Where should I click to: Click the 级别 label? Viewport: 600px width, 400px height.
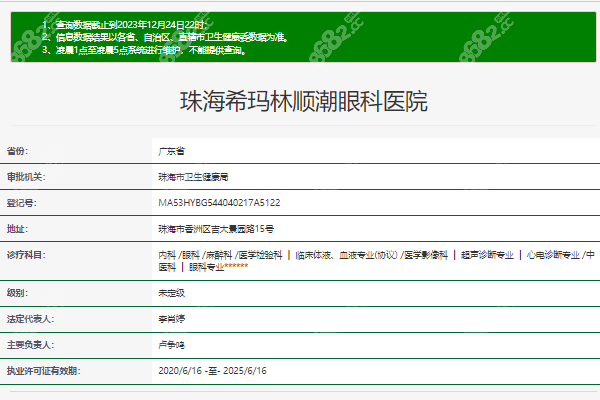pos(17,293)
